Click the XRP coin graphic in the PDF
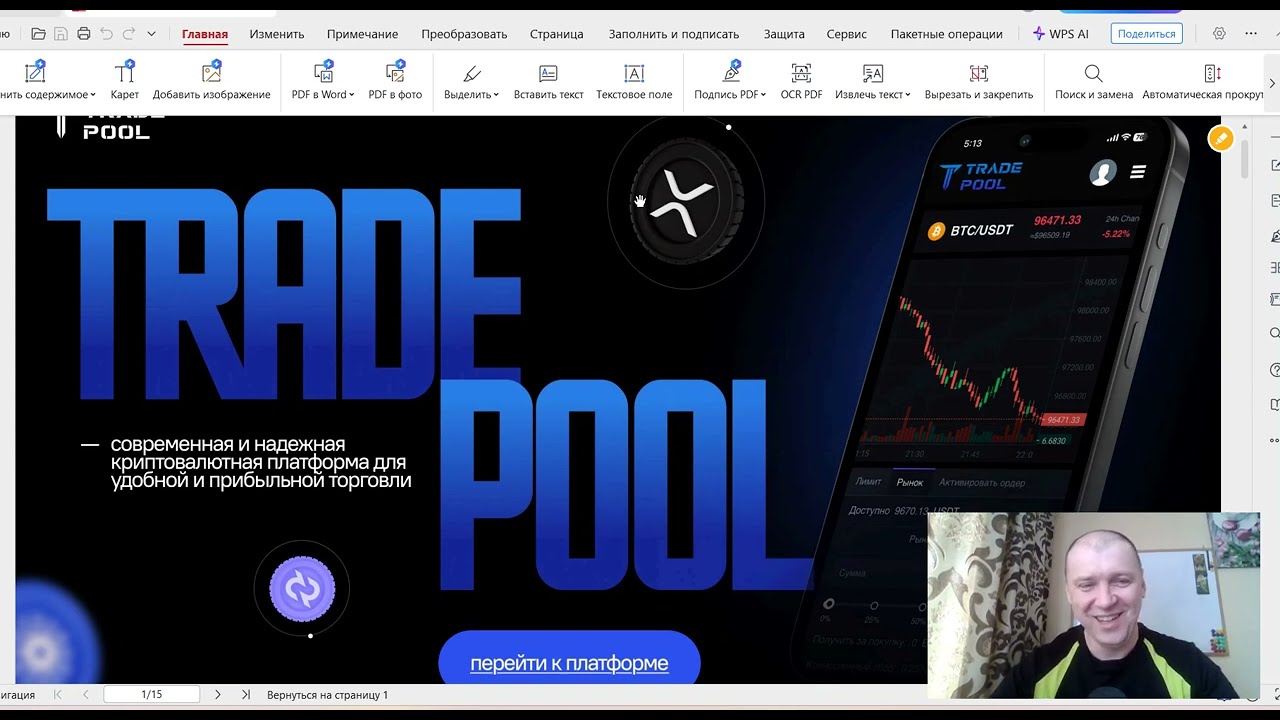1280x720 pixels. pyautogui.click(x=686, y=201)
